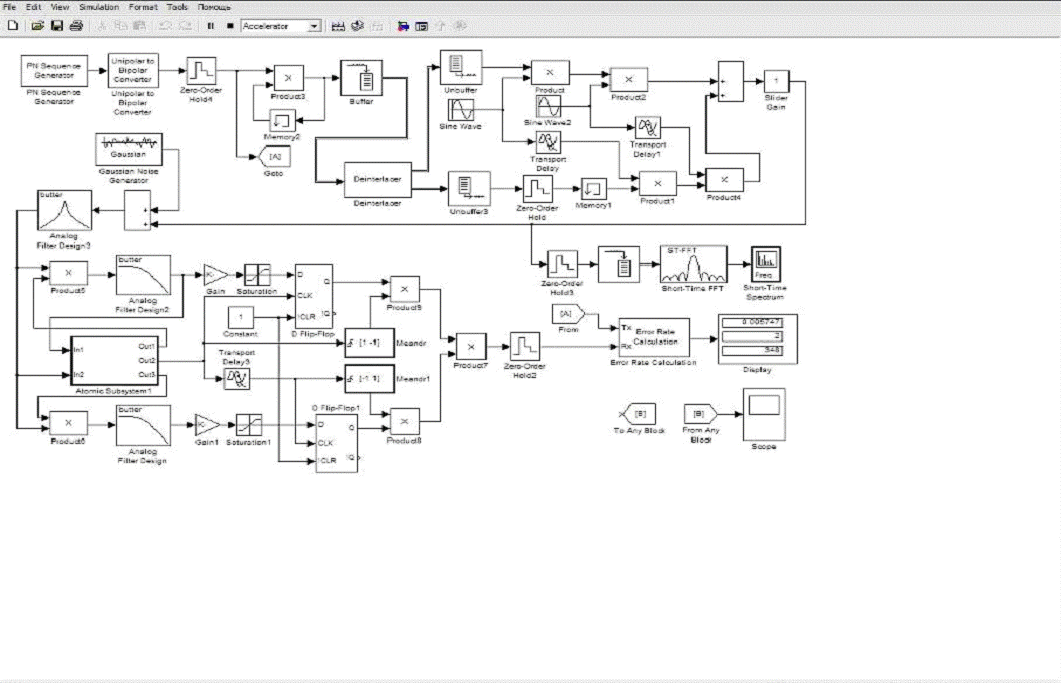Select the Constant block input

[240, 319]
